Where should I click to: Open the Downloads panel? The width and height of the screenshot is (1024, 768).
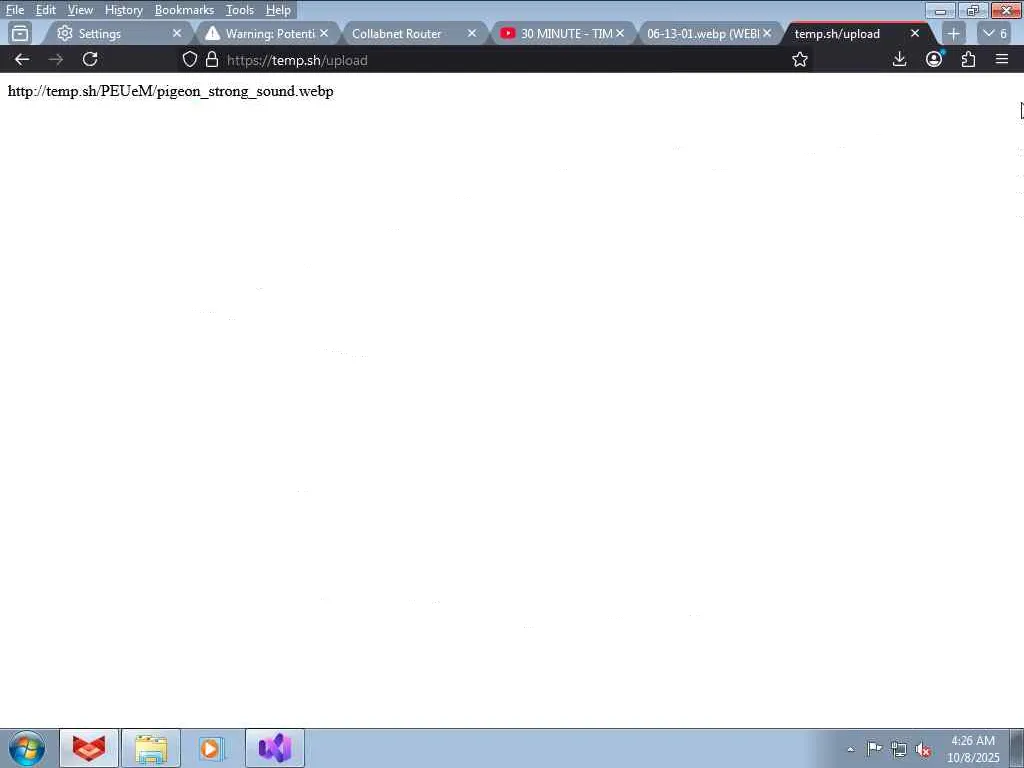coord(899,59)
